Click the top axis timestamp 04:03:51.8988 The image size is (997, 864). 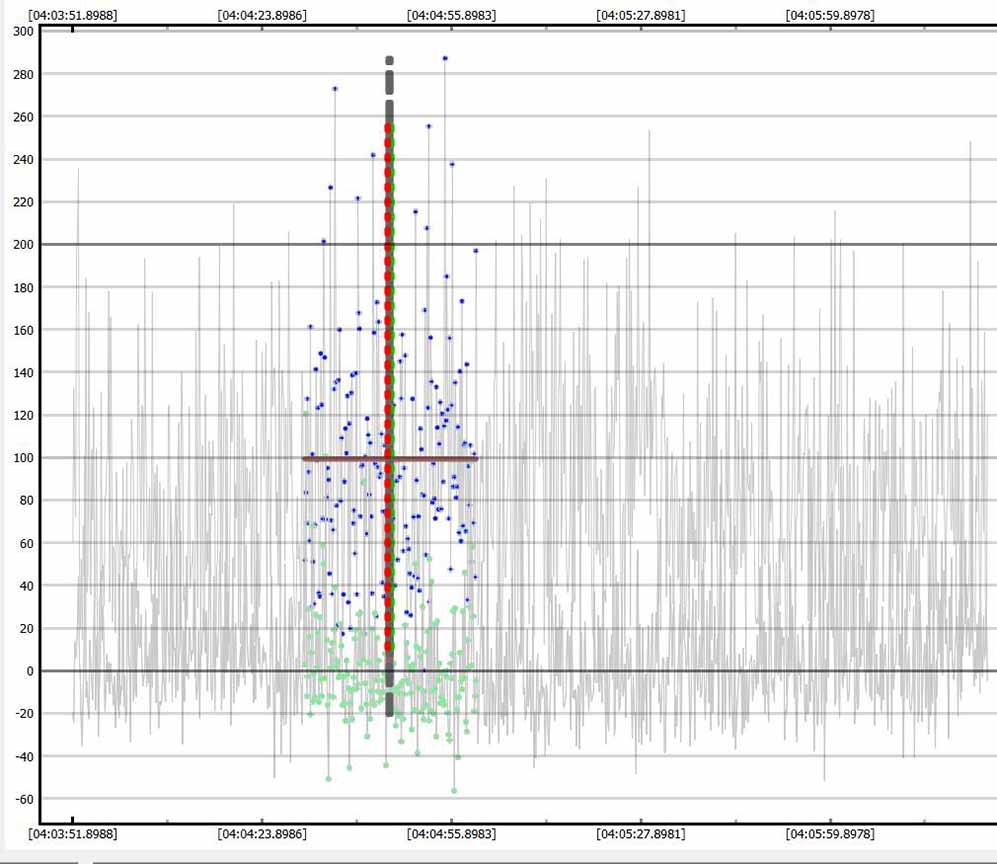(x=72, y=15)
